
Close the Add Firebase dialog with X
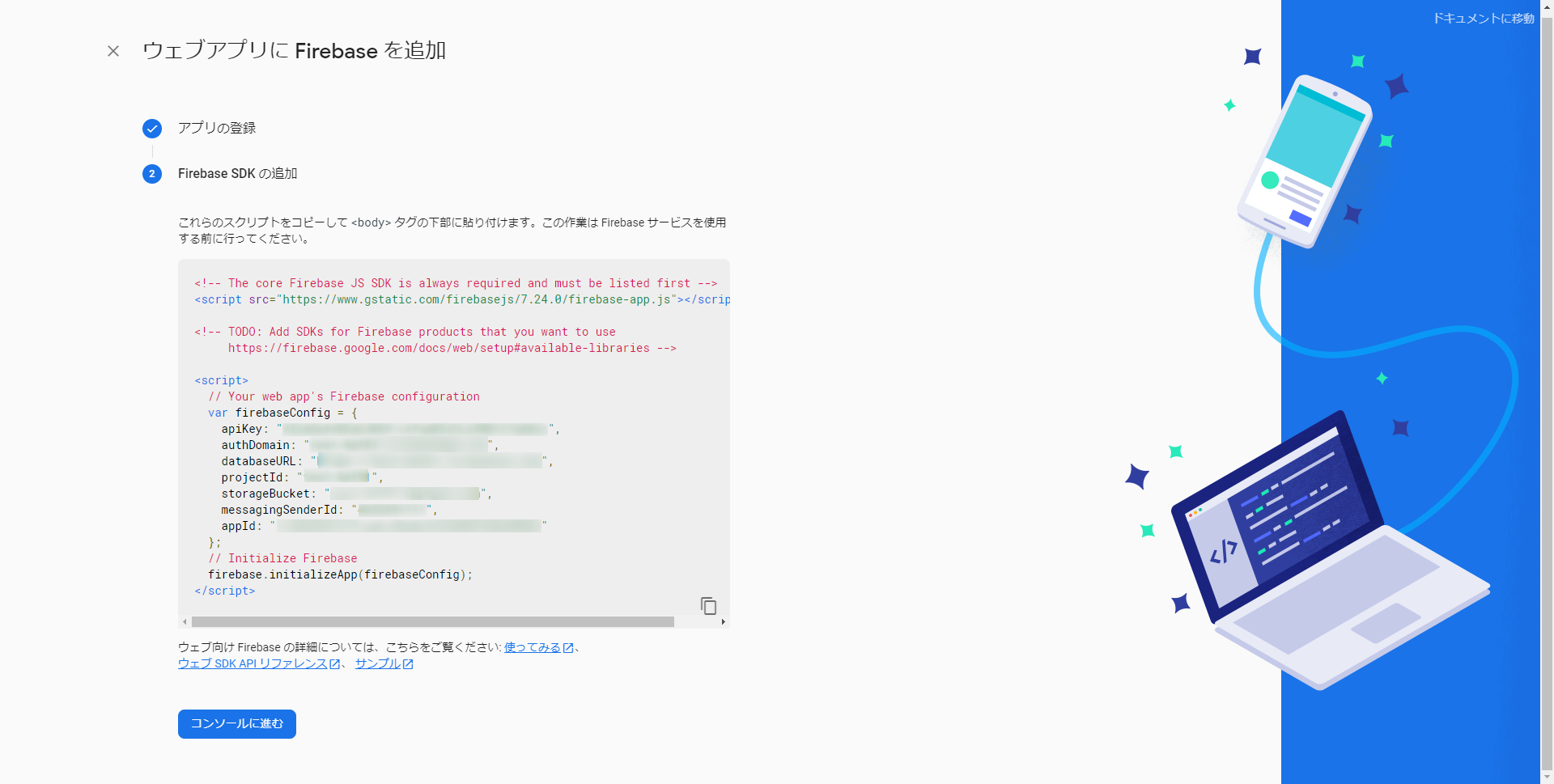113,51
